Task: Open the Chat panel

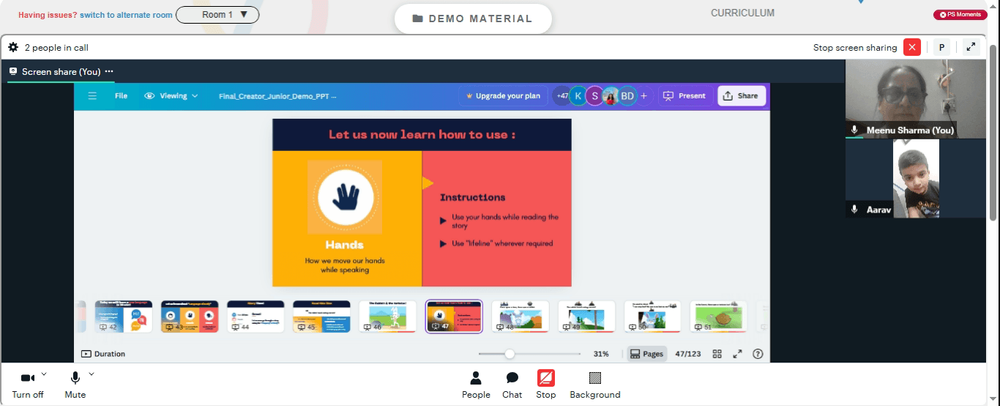Action: tap(511, 385)
